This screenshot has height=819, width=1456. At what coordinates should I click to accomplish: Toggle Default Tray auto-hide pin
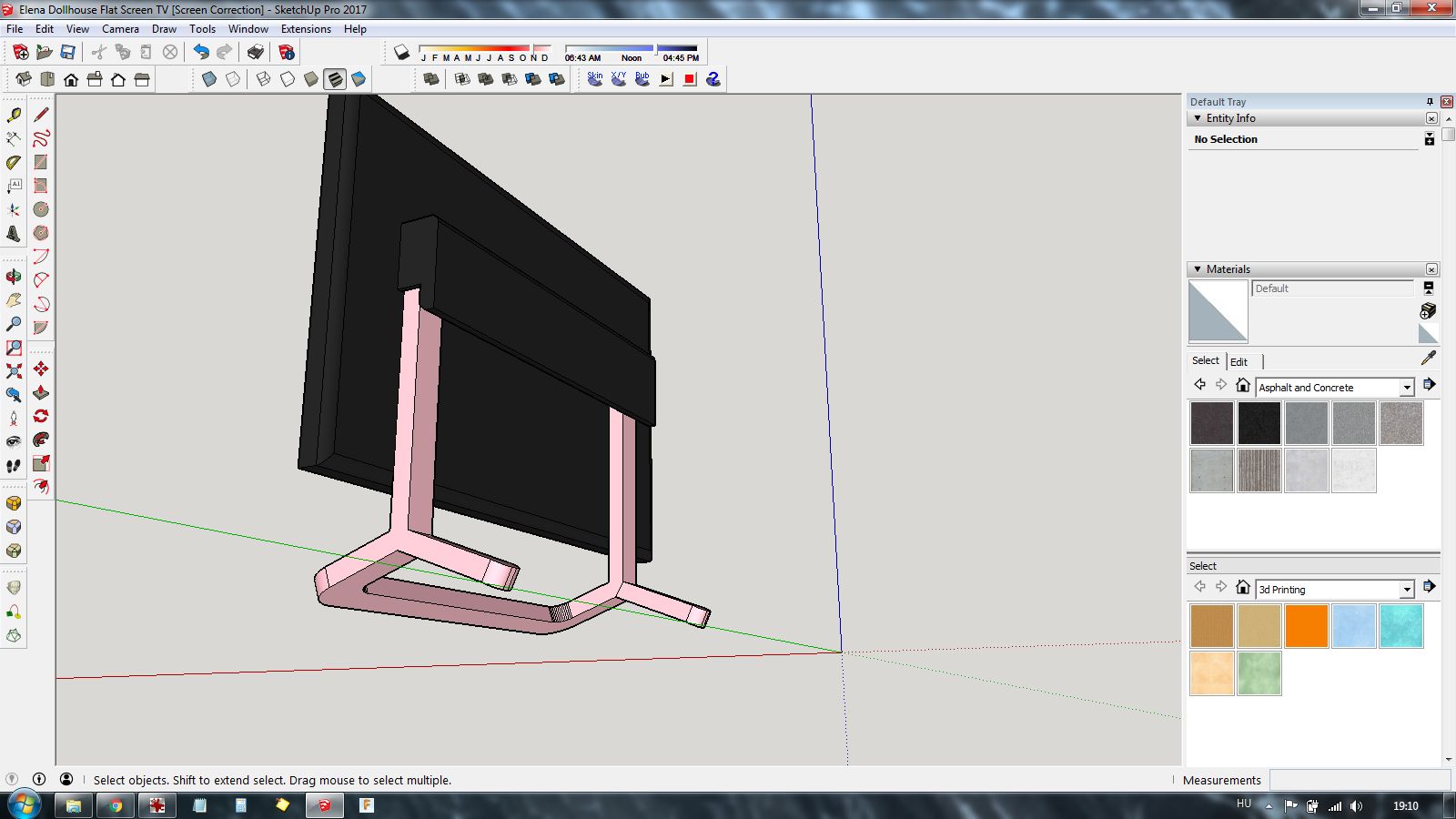(x=1430, y=101)
